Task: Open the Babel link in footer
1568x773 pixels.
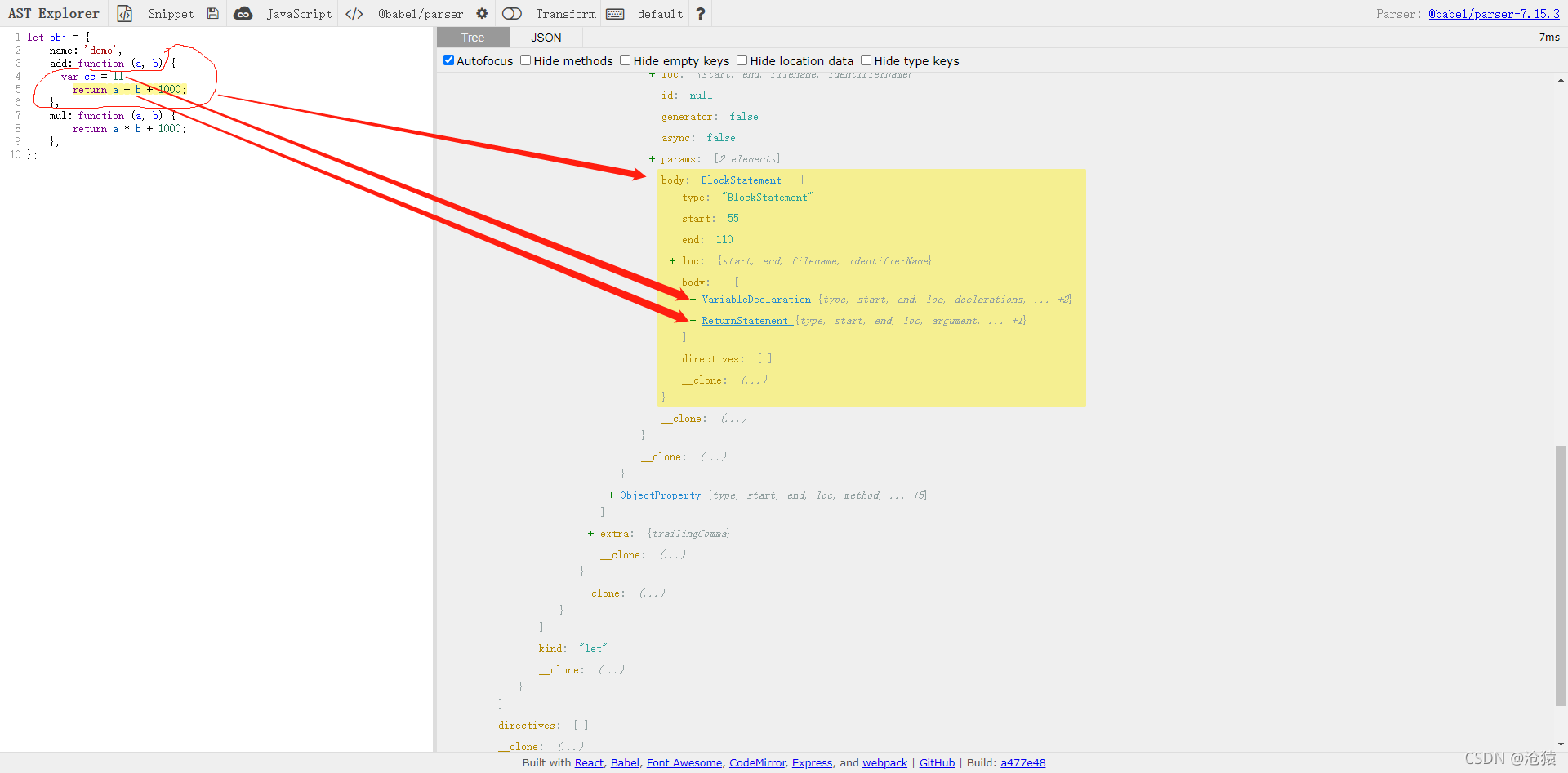Action: click(x=625, y=763)
